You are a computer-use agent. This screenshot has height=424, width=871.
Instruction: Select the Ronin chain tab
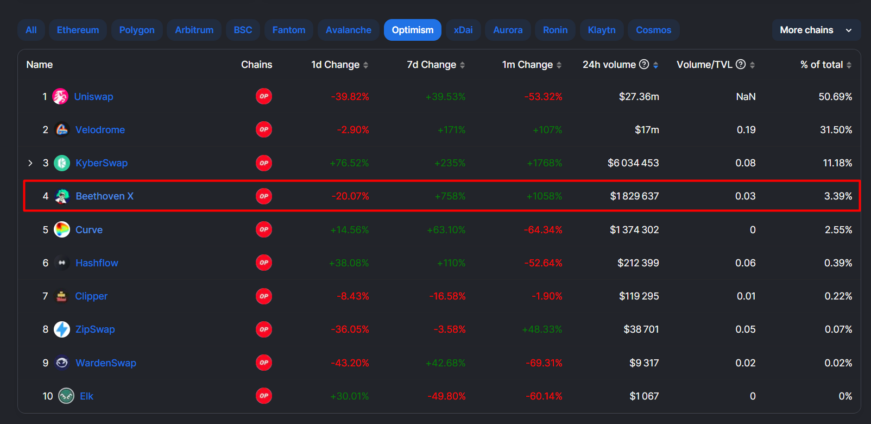point(555,30)
